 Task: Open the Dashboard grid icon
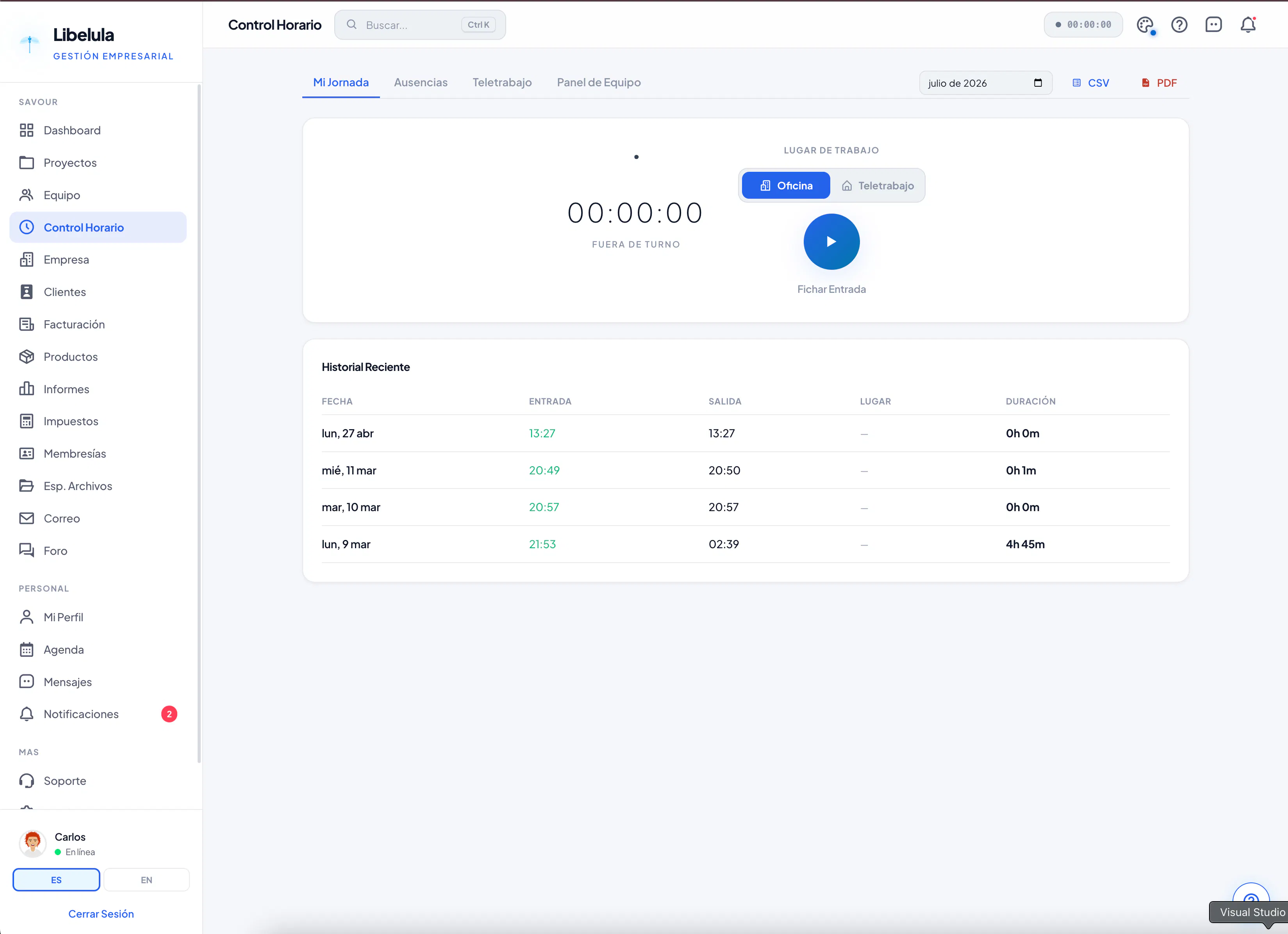coord(27,130)
